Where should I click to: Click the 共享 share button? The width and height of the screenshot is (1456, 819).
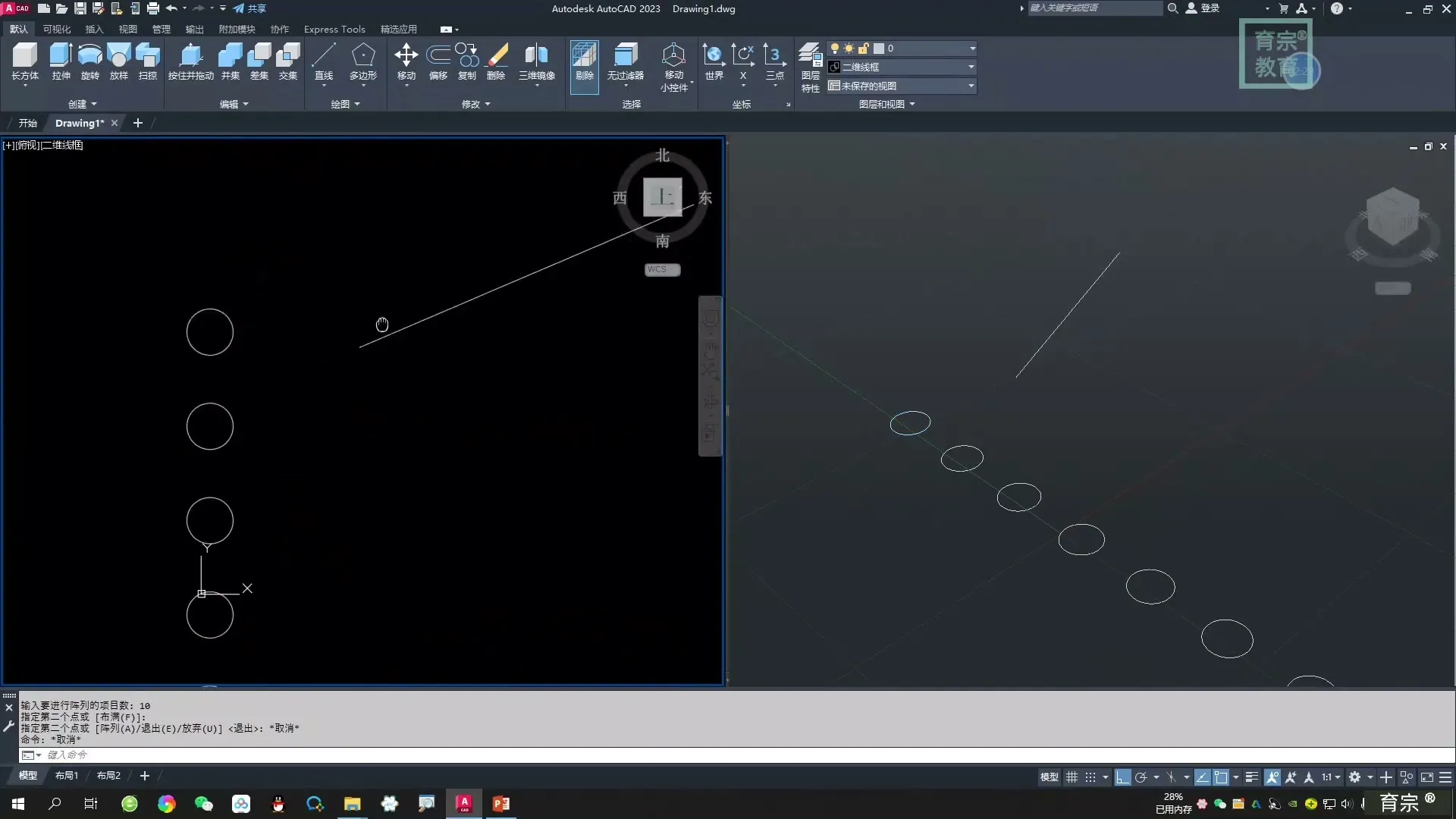coord(249,9)
